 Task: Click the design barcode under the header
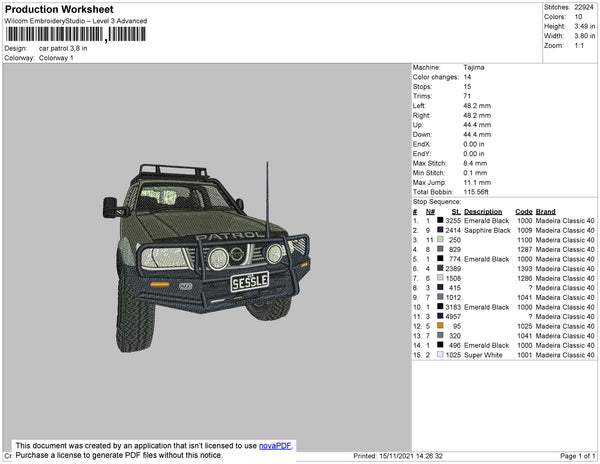pyautogui.click(x=75, y=34)
